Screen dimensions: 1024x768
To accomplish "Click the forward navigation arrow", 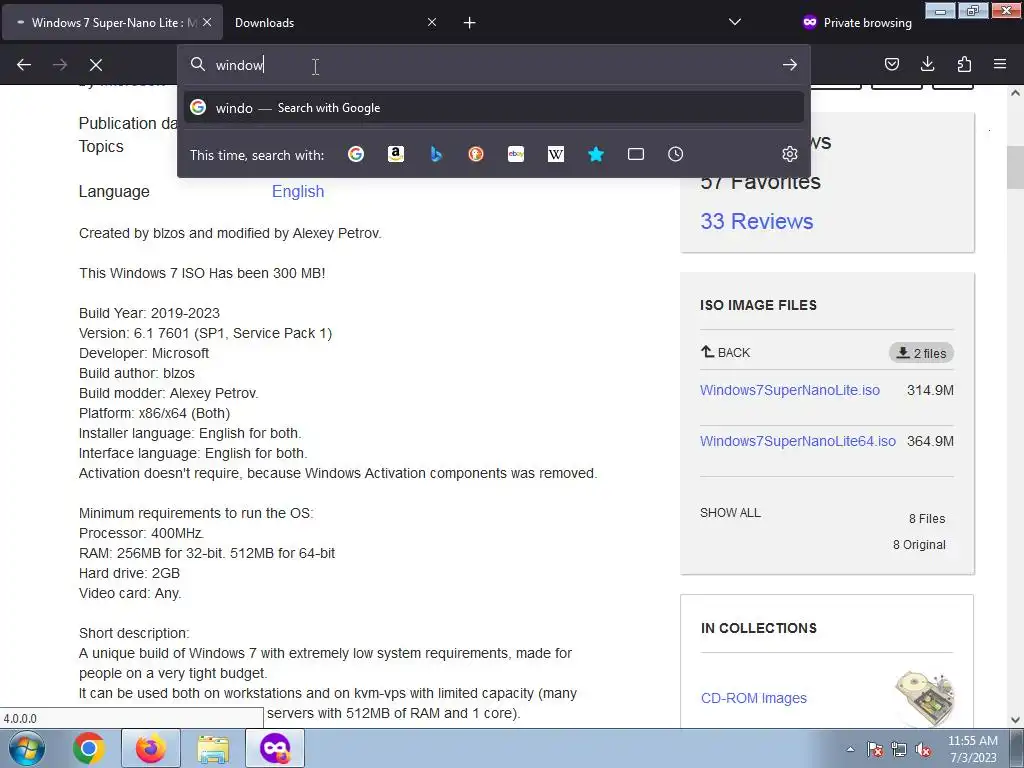I will [59, 65].
